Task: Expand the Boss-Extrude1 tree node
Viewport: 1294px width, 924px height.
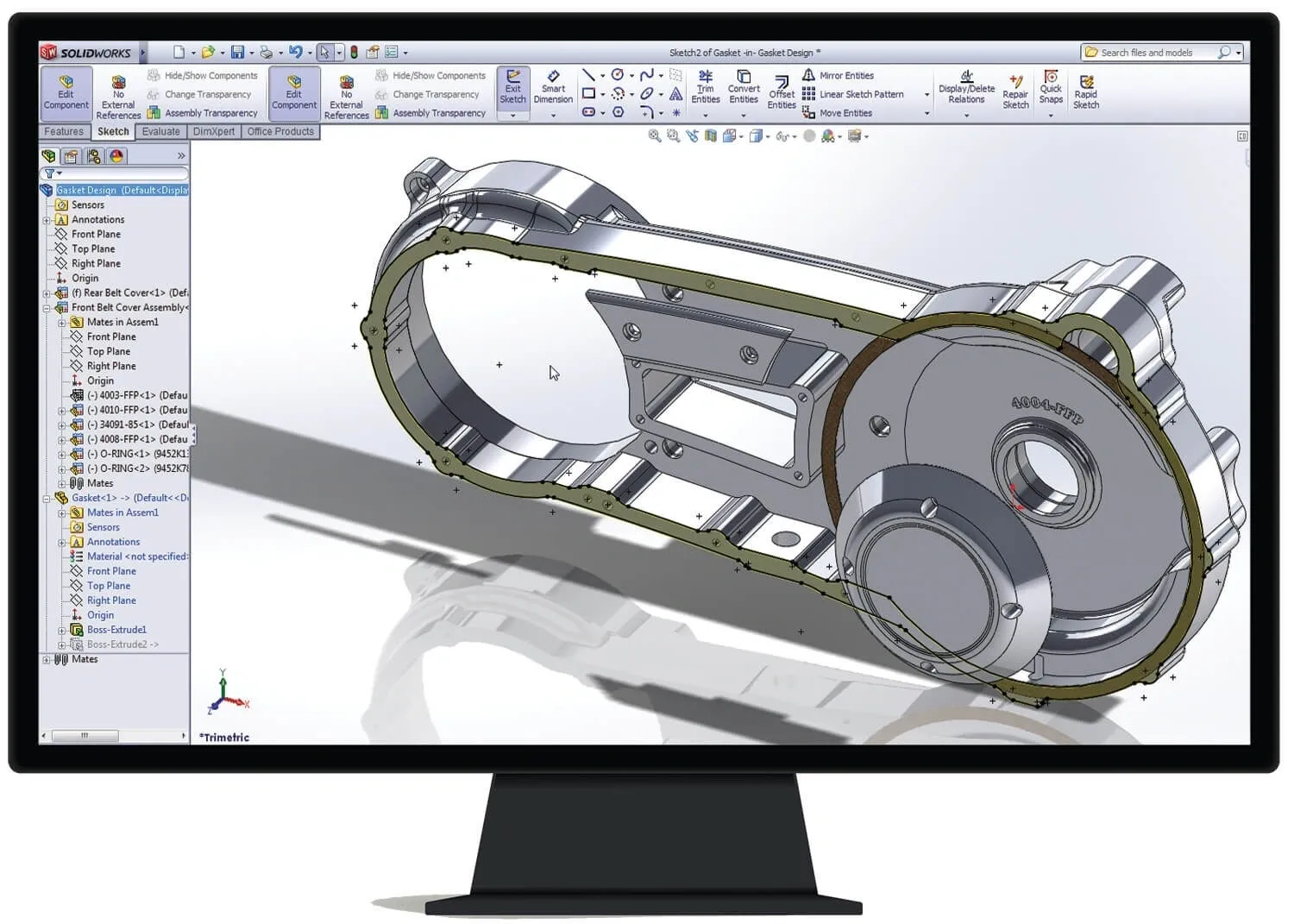Action: tap(62, 631)
